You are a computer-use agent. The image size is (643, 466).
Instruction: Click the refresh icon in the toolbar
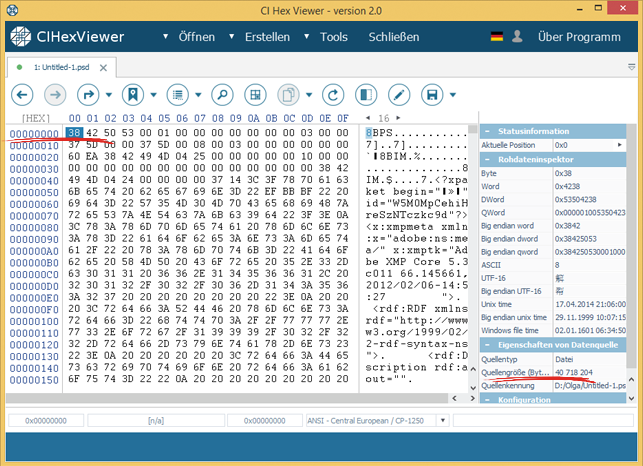coord(331,95)
